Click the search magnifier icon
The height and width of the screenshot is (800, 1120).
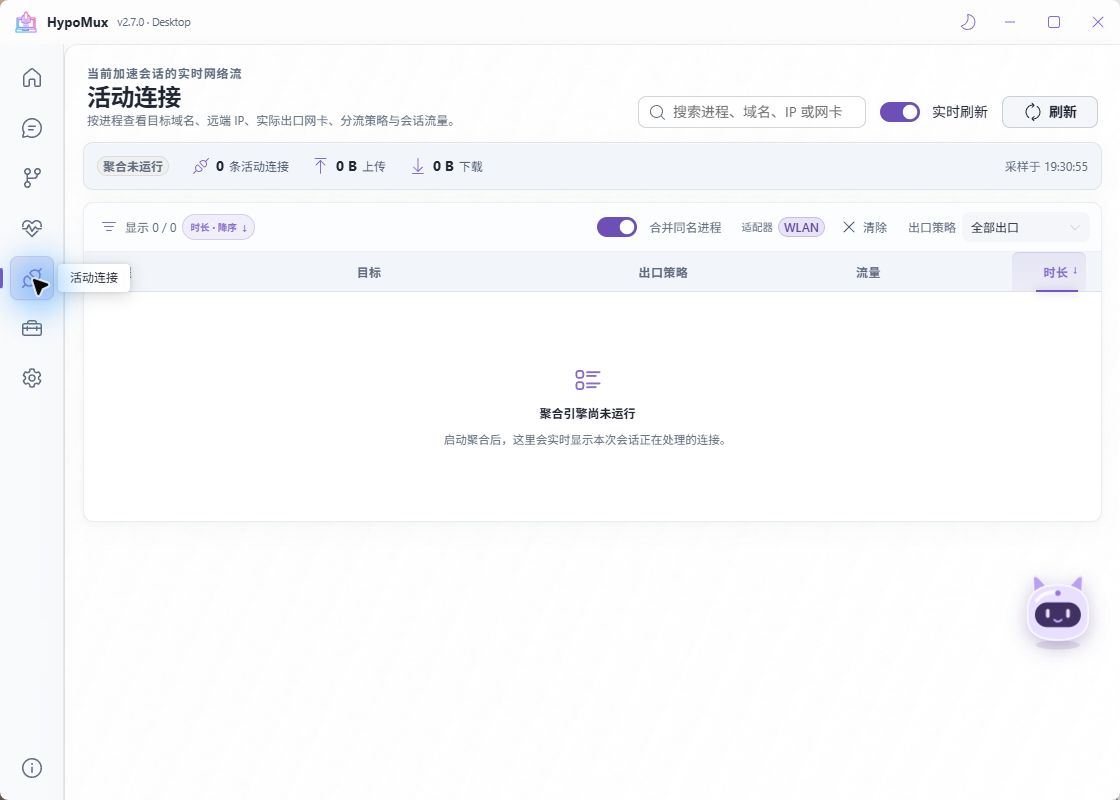(657, 112)
